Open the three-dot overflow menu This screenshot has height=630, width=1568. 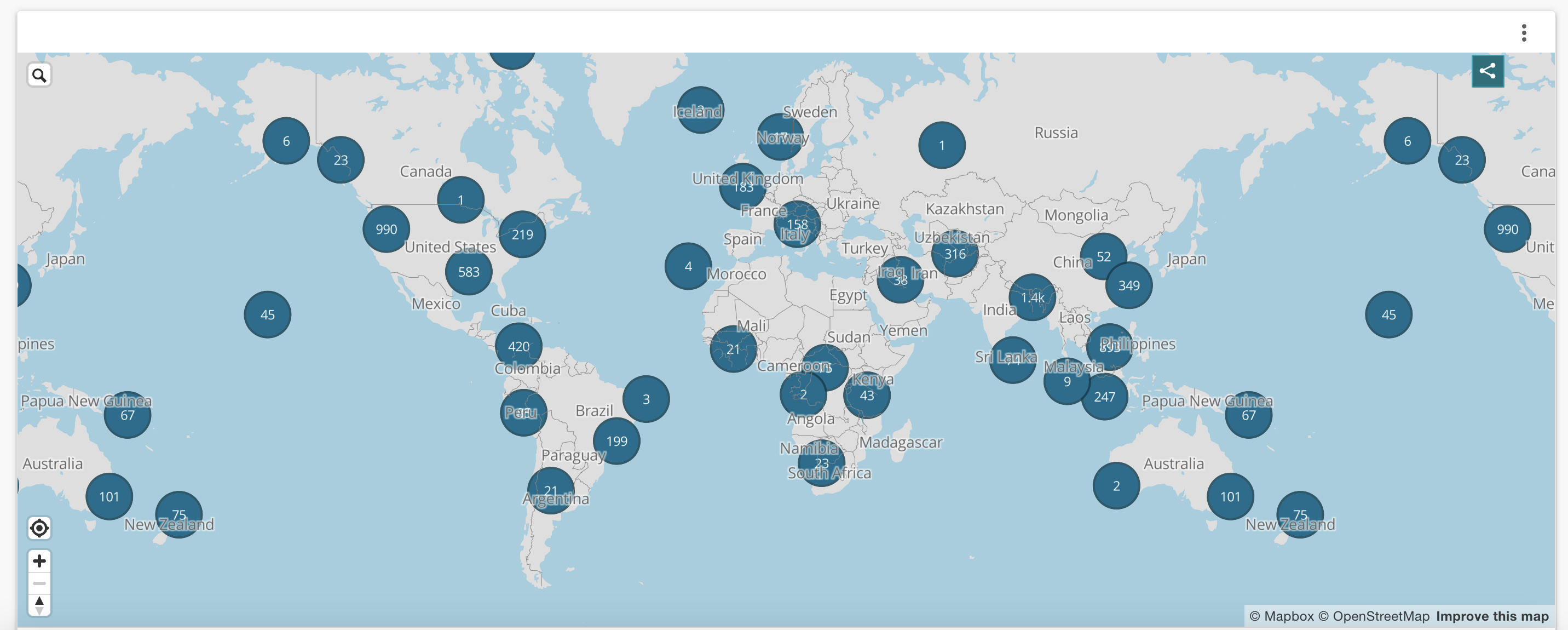pos(1524,33)
